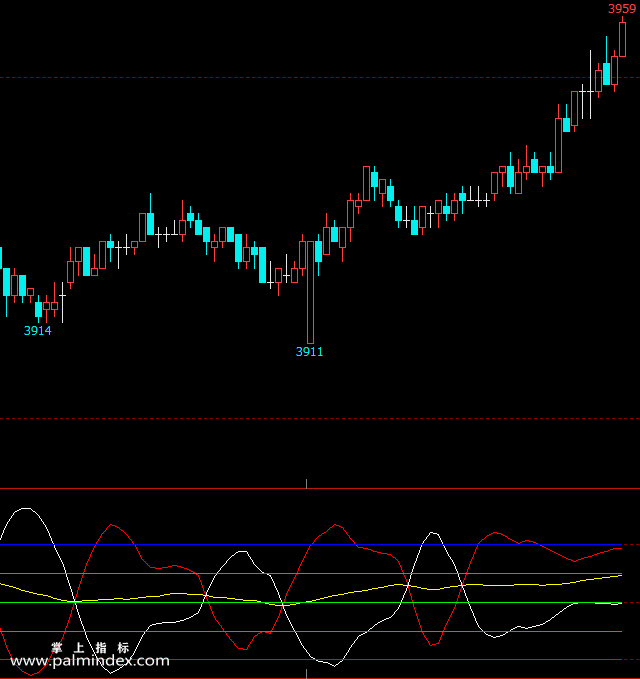The image size is (640, 679).
Task: Click the 3914 low price label
Action: (x=37, y=331)
